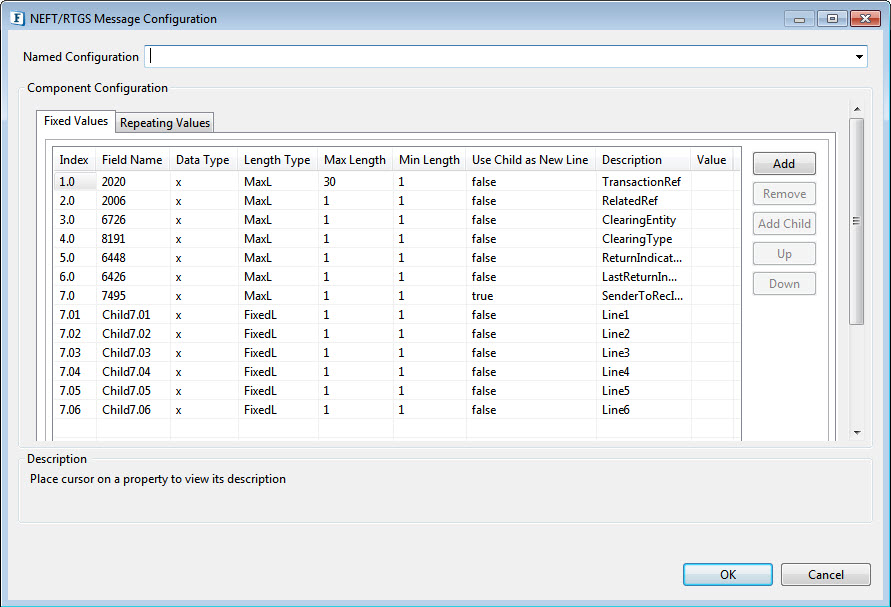Click the SenderToRecI... description cell

(643, 296)
